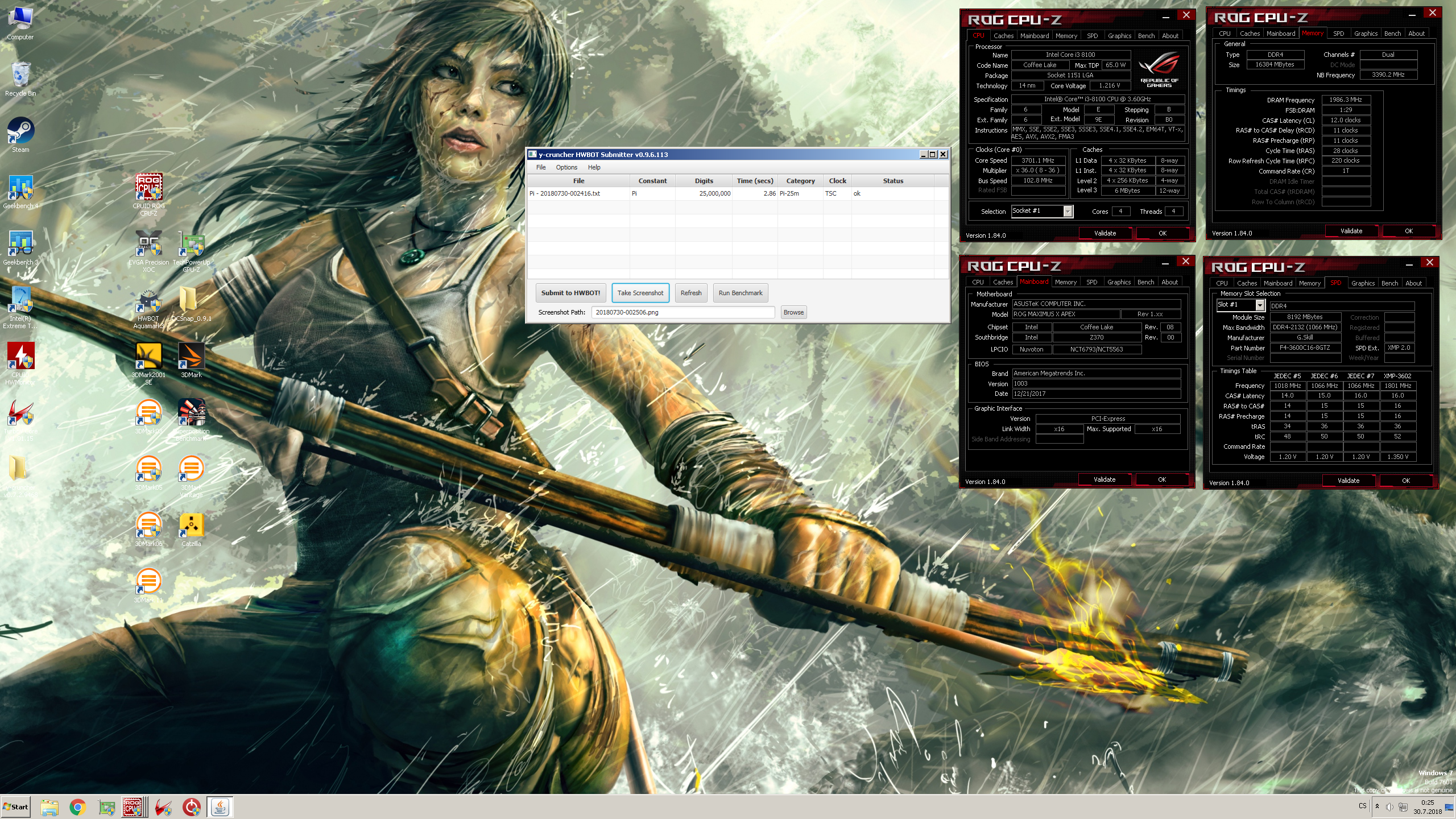The width and height of the screenshot is (1456, 819).
Task: Click Browse next to Screenshot Path
Action: (793, 312)
